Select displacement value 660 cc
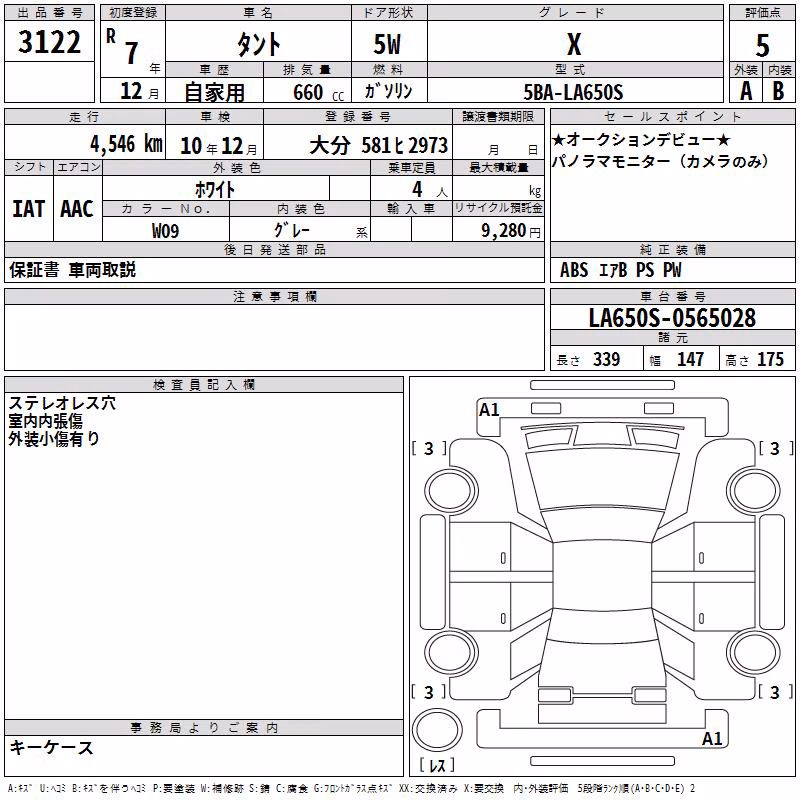This screenshot has height=800, width=800. point(318,92)
